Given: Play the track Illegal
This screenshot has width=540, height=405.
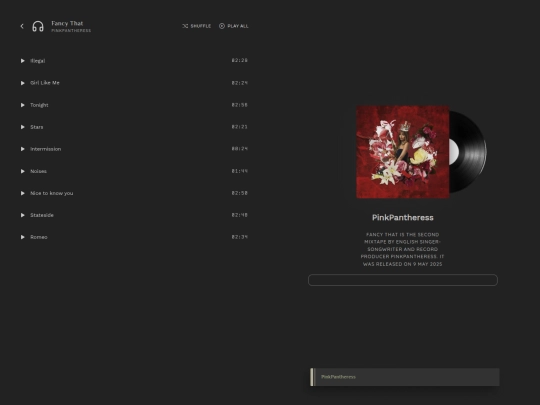Looking at the screenshot, I should pyautogui.click(x=23, y=61).
